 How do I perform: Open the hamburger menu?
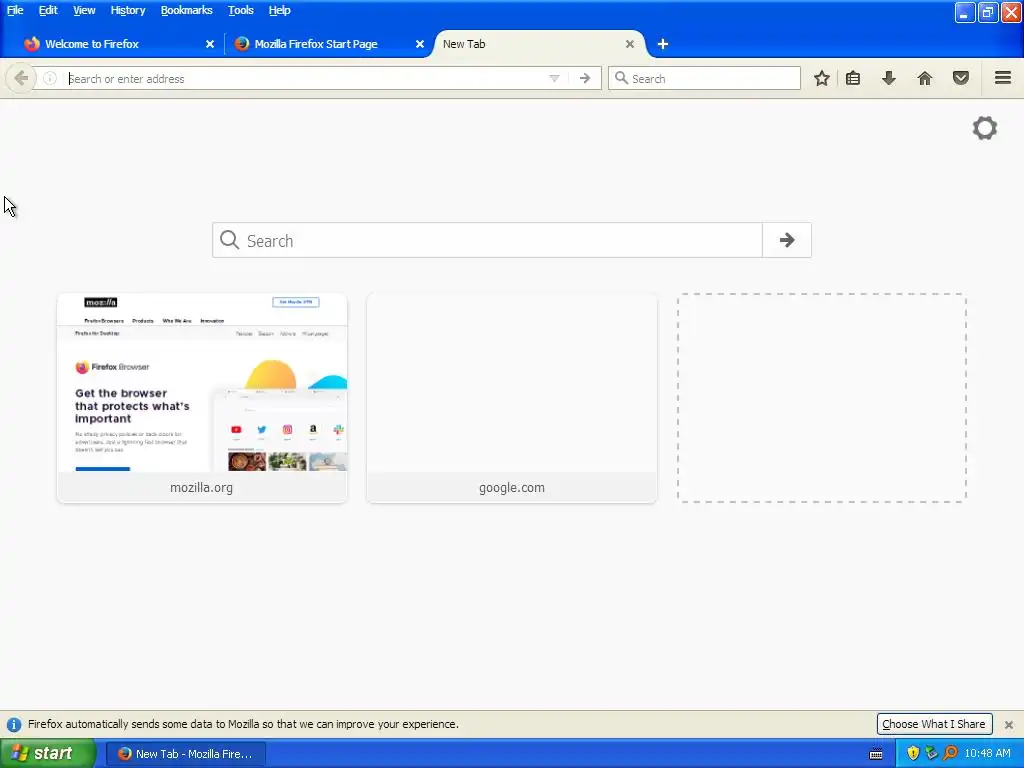click(1003, 78)
